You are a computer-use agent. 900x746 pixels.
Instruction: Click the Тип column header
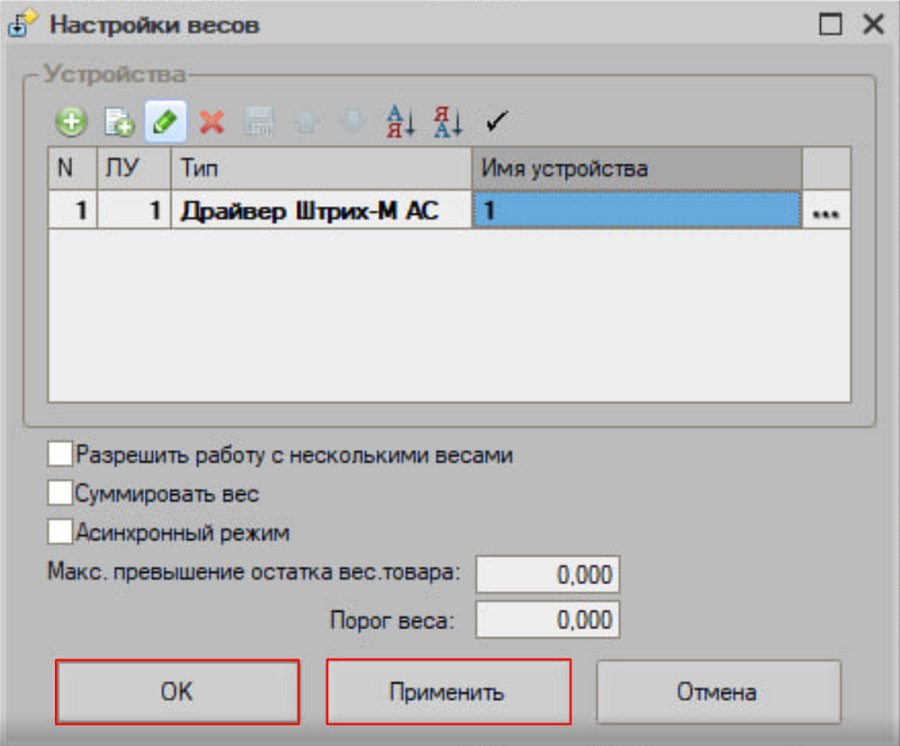(321, 168)
